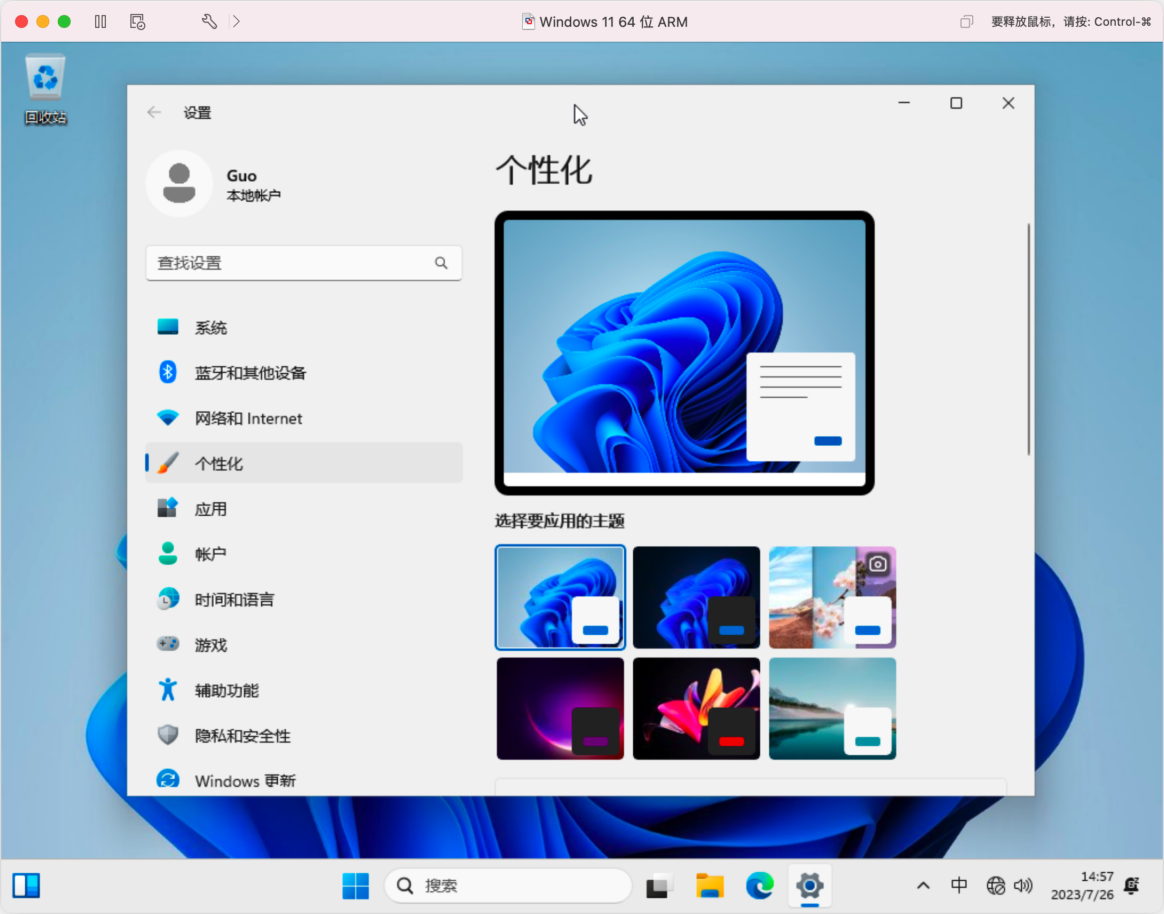Click the 游戏 gamepad icon
The height and width of the screenshot is (914, 1164).
click(168, 644)
